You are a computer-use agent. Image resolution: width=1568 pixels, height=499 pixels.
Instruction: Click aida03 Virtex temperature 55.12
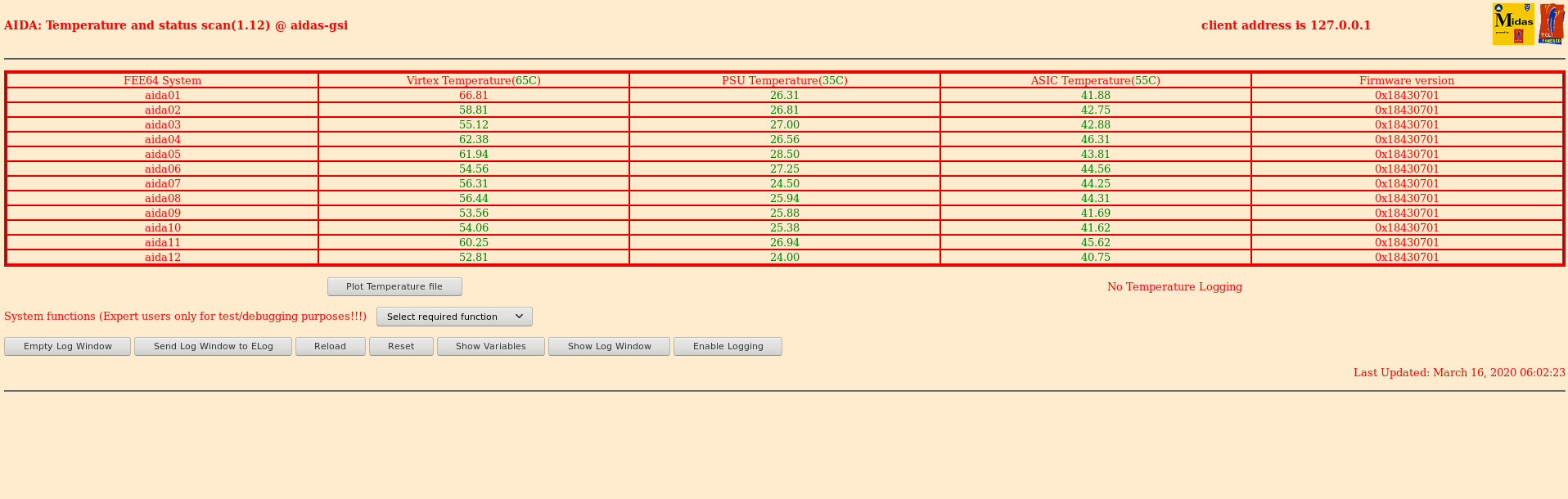474,125
